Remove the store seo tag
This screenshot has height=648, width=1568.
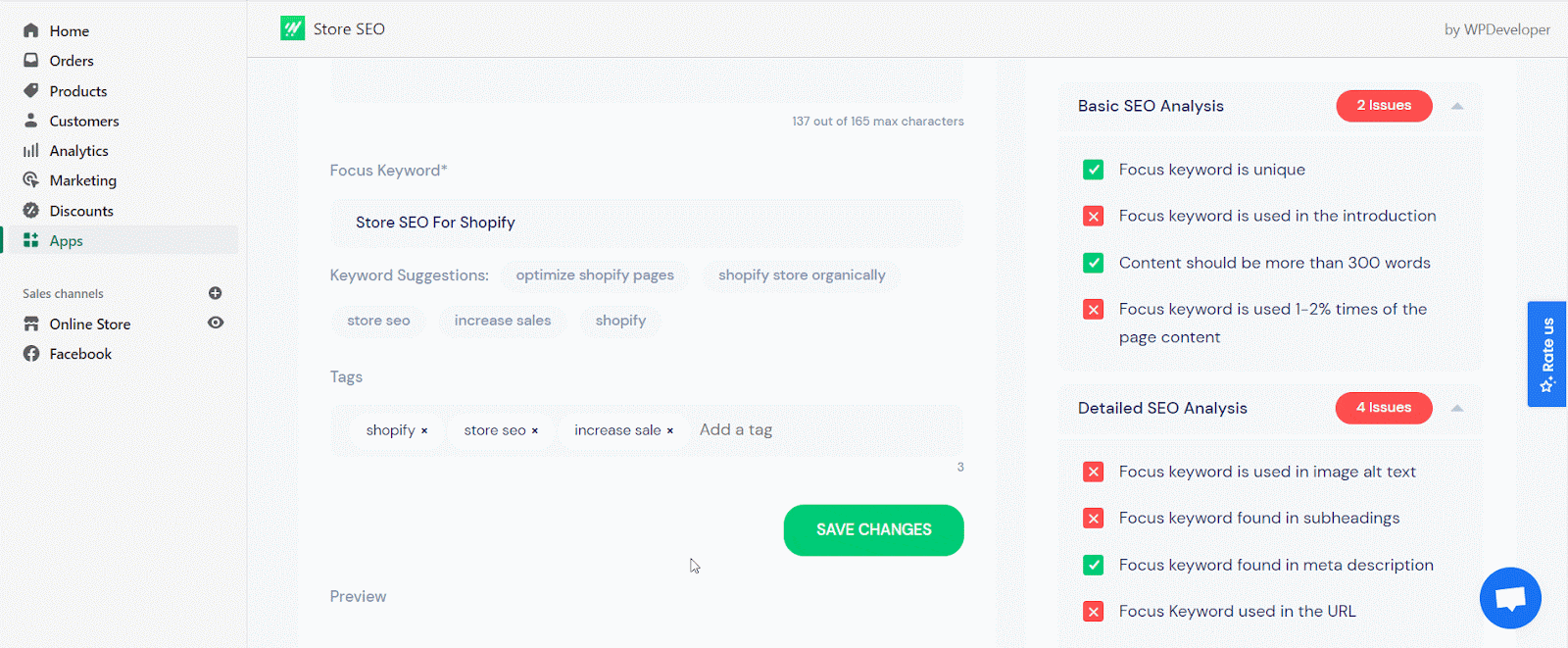pos(535,430)
